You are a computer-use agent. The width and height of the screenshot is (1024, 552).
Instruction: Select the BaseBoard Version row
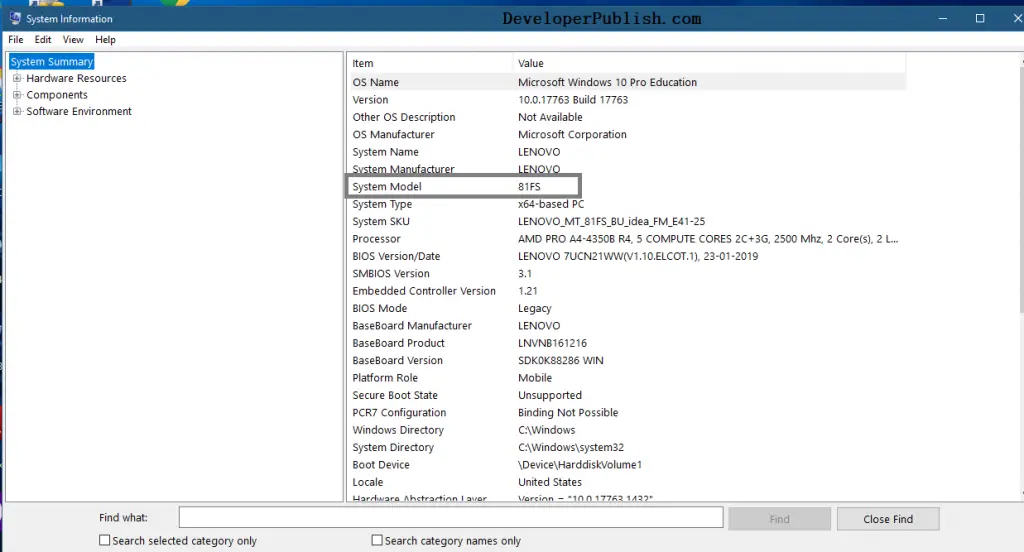(627, 361)
